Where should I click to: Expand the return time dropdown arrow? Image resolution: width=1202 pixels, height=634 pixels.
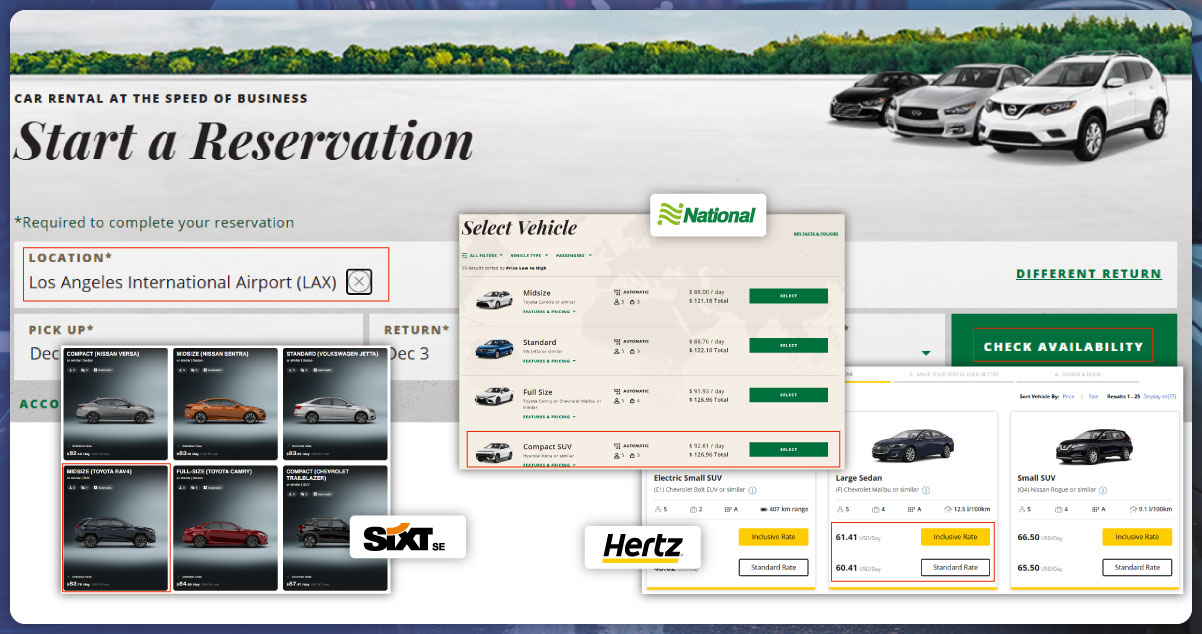point(926,353)
